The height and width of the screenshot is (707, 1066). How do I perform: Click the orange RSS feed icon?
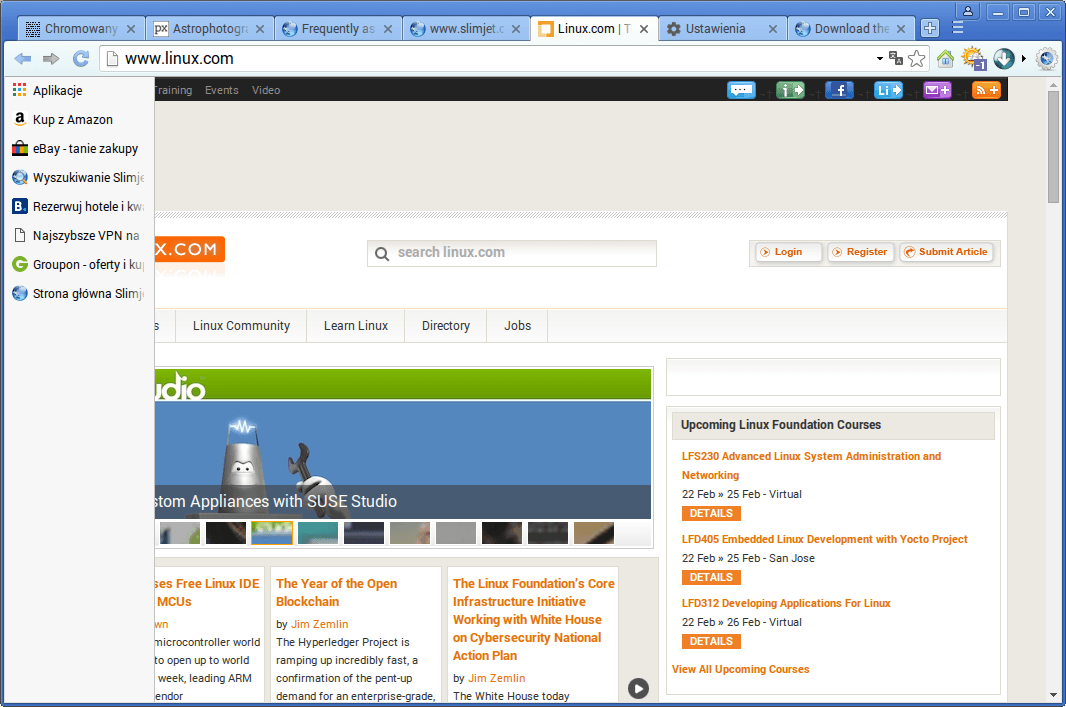click(x=986, y=90)
